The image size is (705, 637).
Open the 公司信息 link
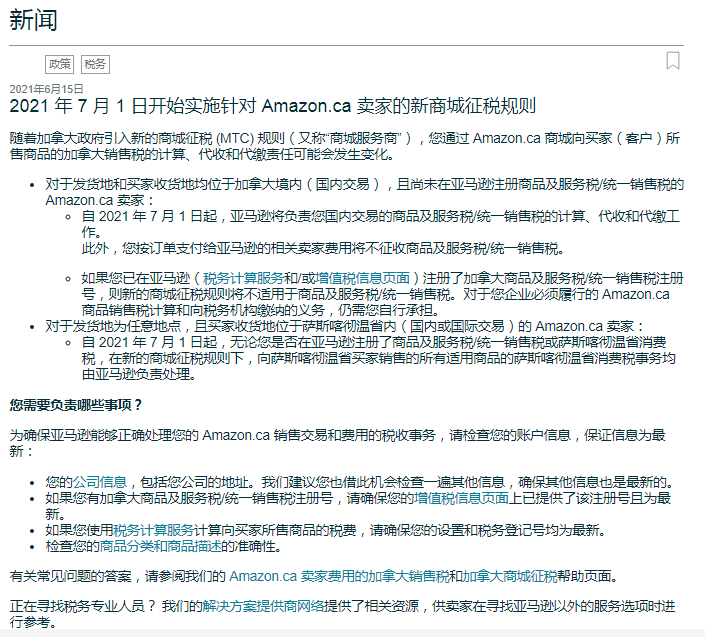pyautogui.click(x=100, y=482)
